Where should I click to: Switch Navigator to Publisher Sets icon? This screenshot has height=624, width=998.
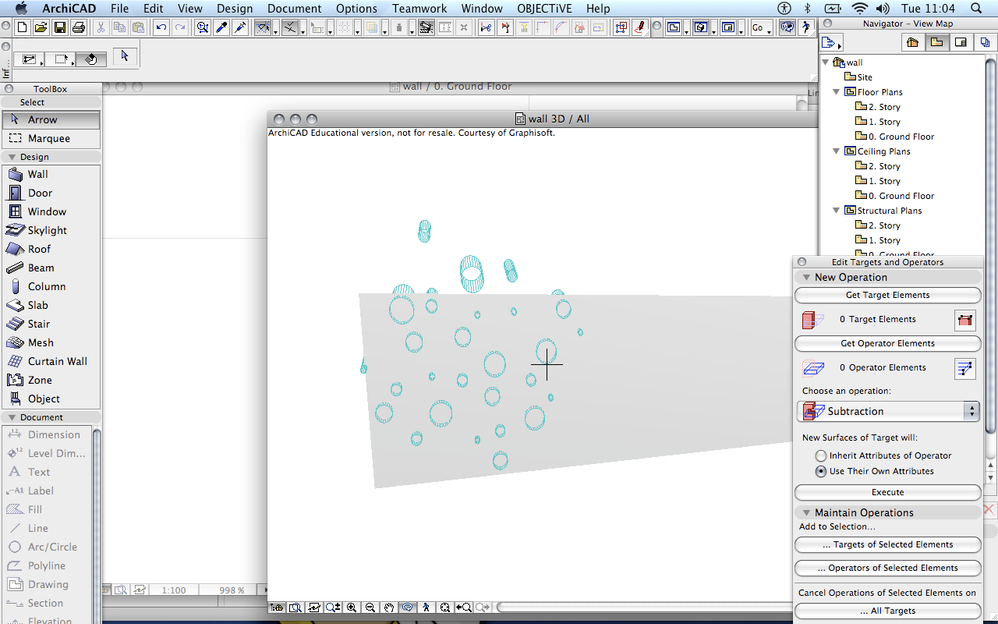tap(985, 42)
